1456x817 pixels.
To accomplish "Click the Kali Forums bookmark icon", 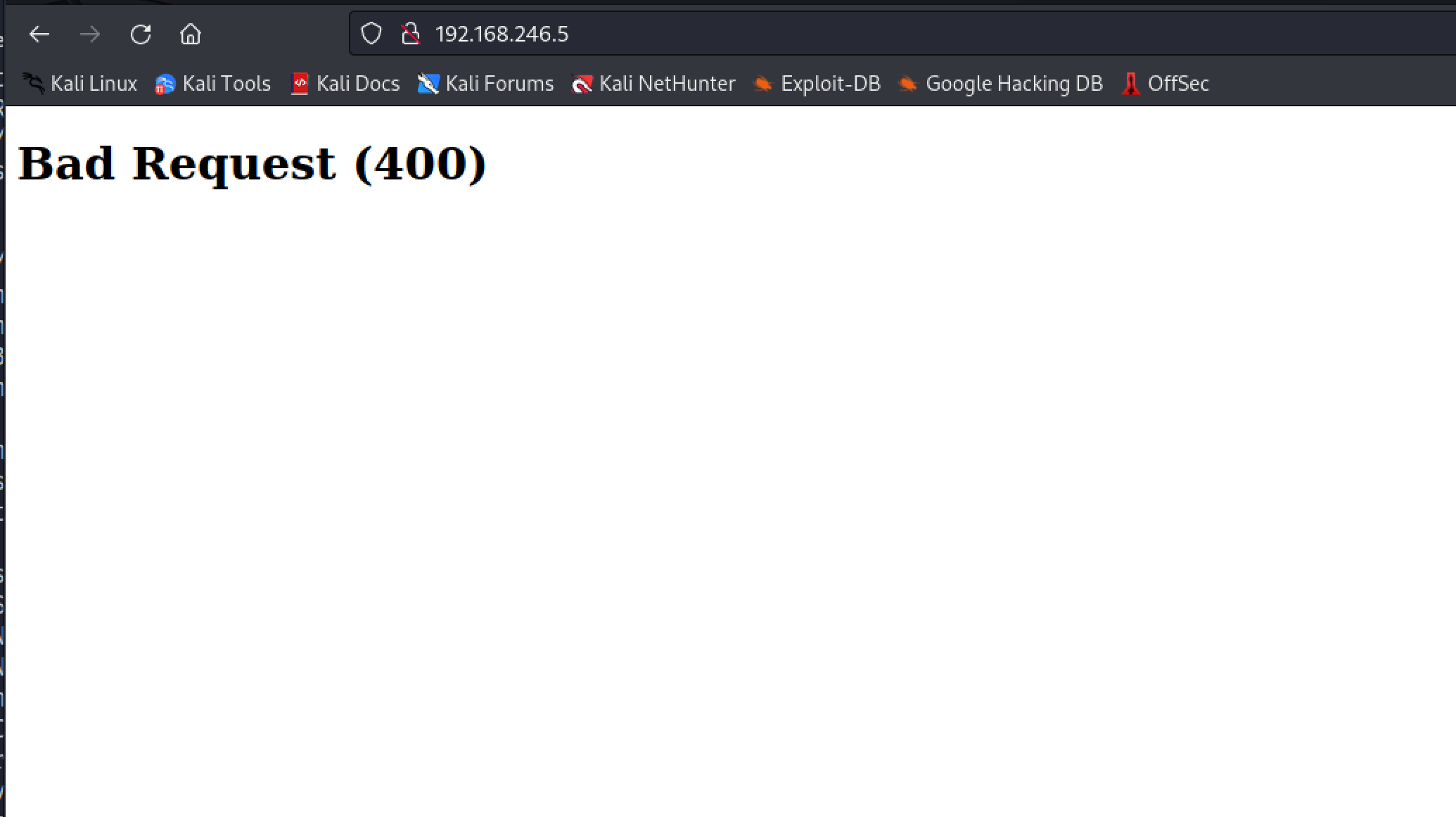I will (x=428, y=84).
